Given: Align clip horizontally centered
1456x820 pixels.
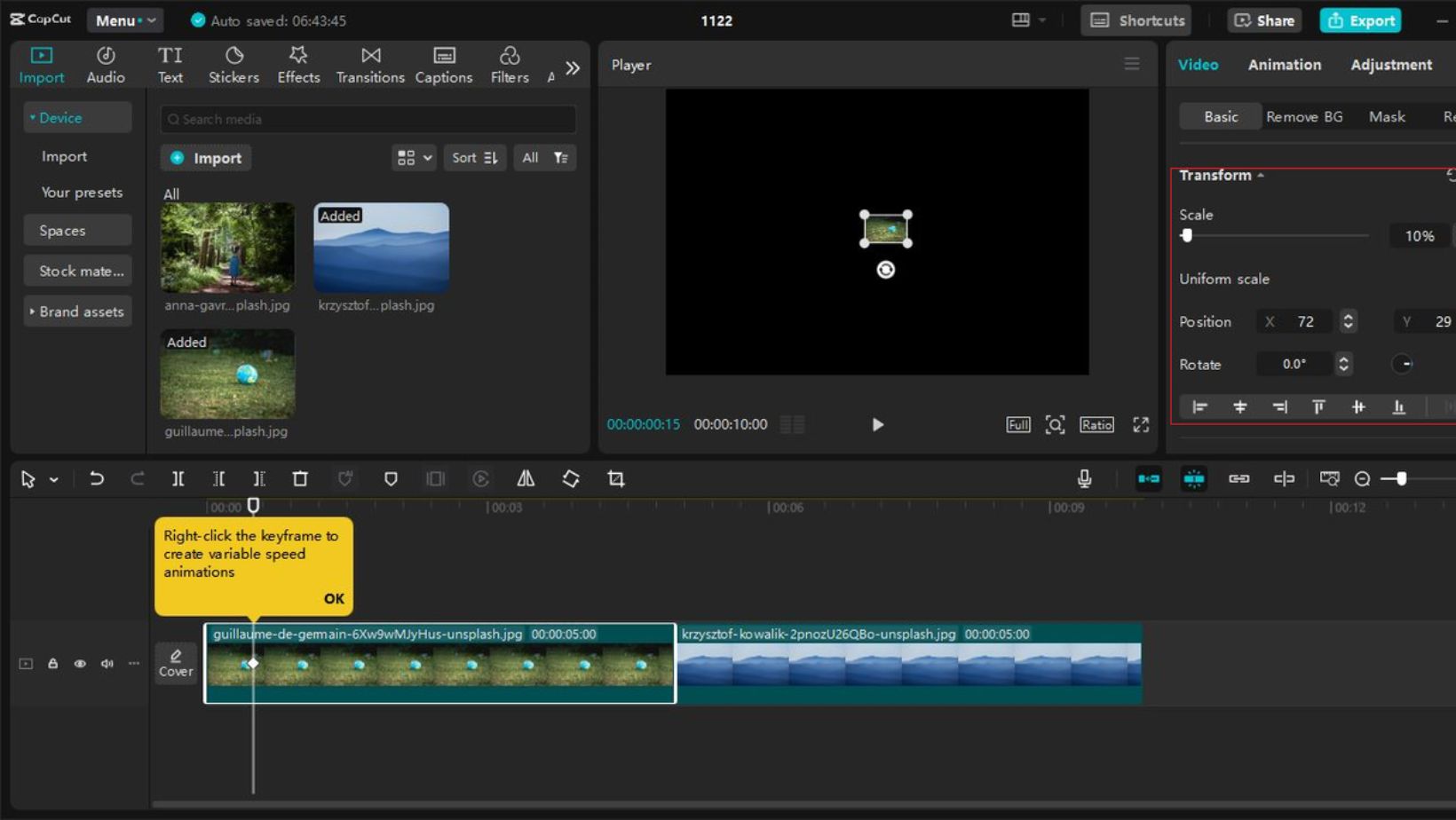Looking at the screenshot, I should point(1239,406).
